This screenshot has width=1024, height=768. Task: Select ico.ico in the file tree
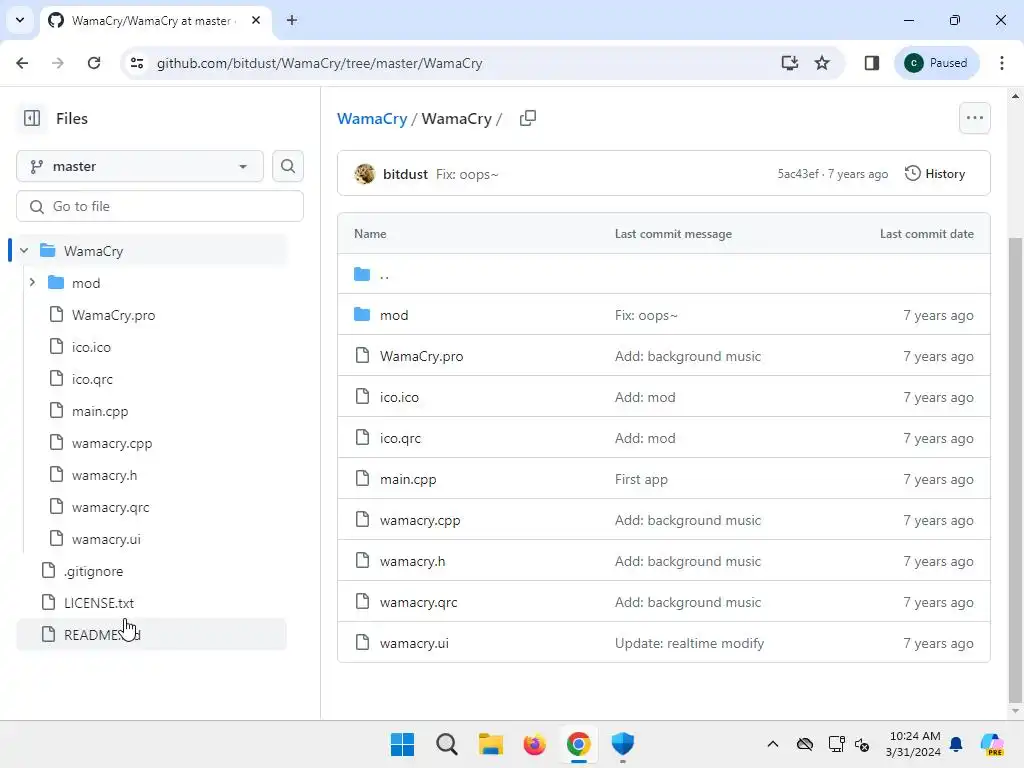click(x=91, y=347)
